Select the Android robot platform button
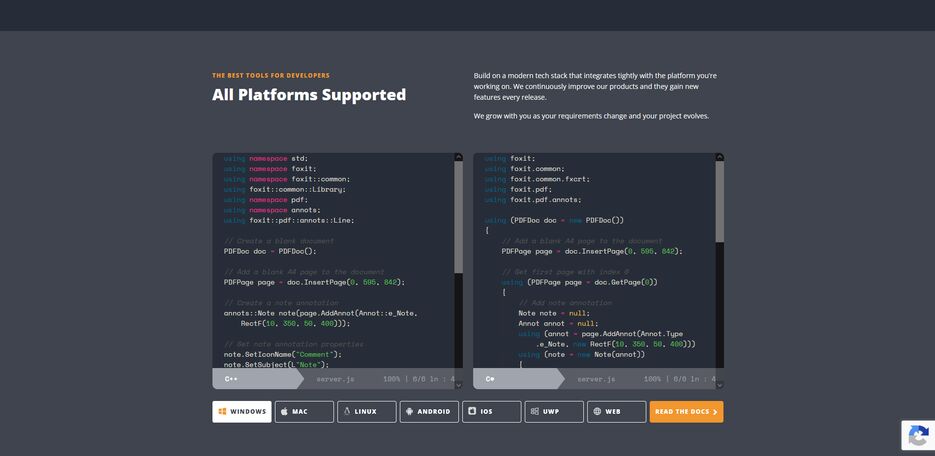This screenshot has width=935, height=456. (x=429, y=411)
